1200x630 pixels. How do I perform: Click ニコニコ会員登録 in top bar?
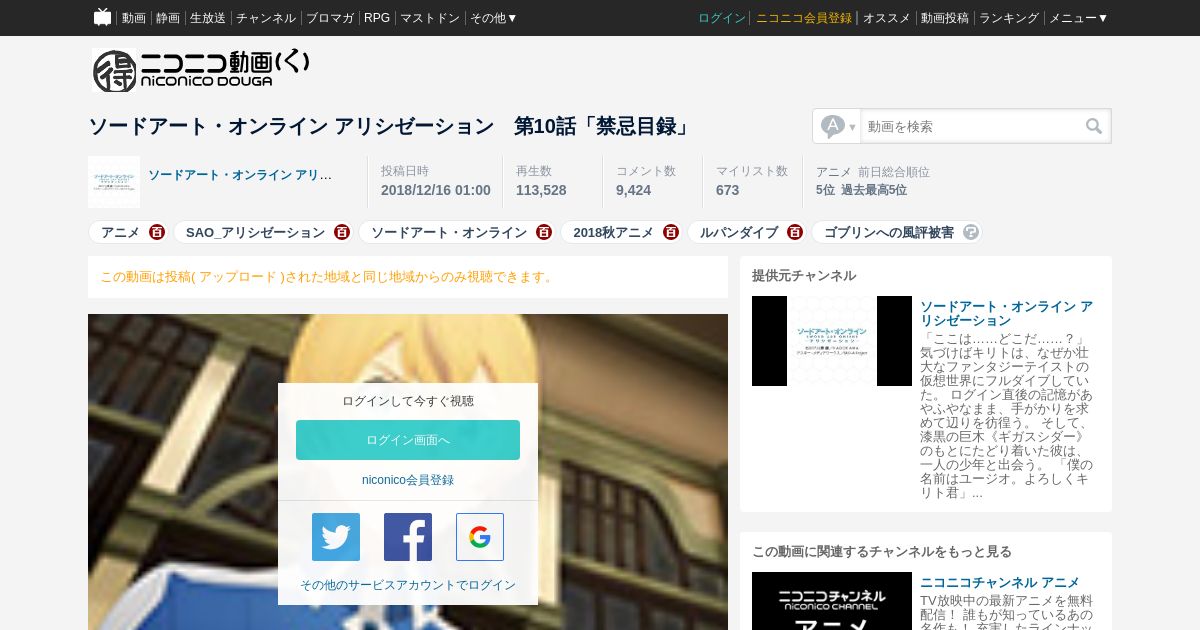pos(804,18)
